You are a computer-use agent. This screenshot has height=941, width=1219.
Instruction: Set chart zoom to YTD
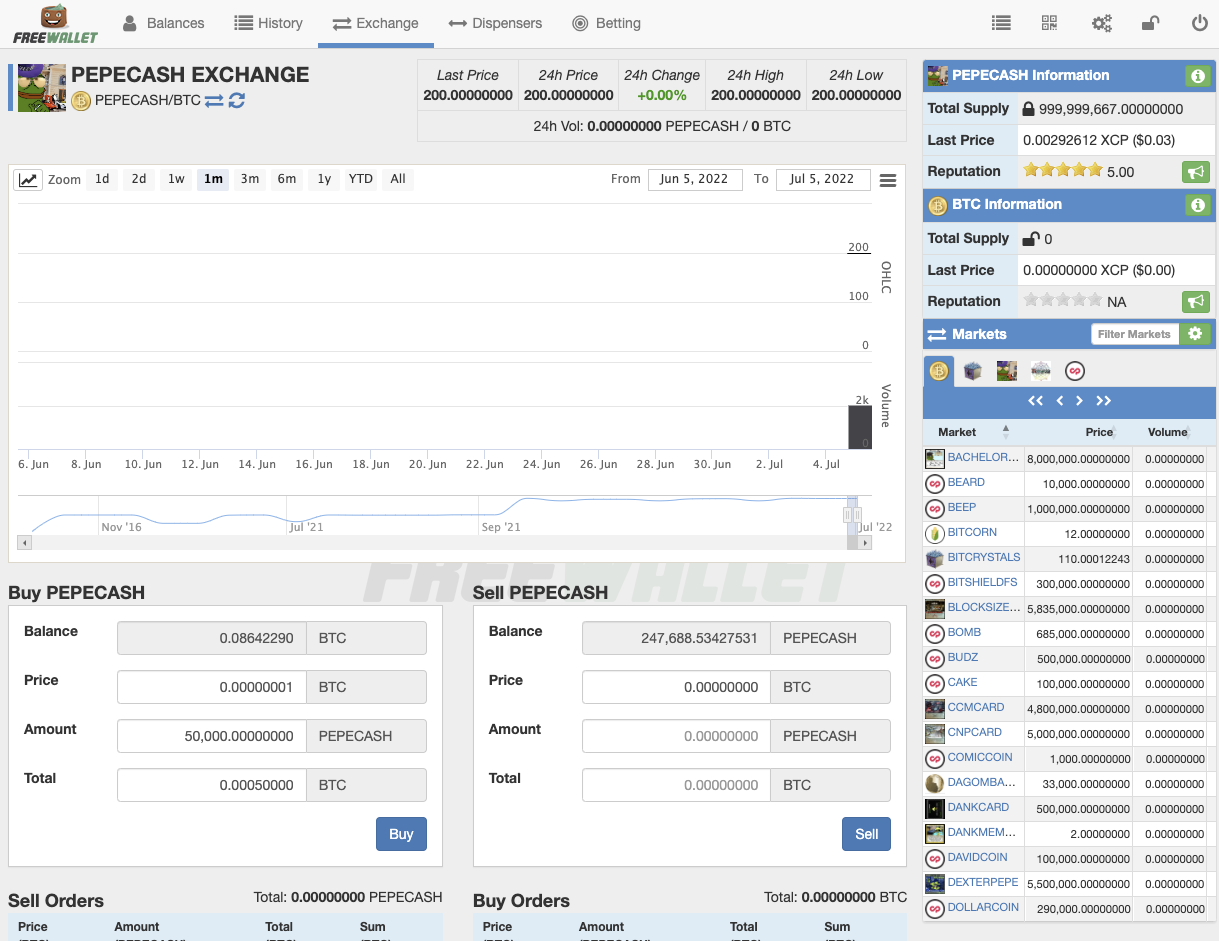[x=361, y=179]
